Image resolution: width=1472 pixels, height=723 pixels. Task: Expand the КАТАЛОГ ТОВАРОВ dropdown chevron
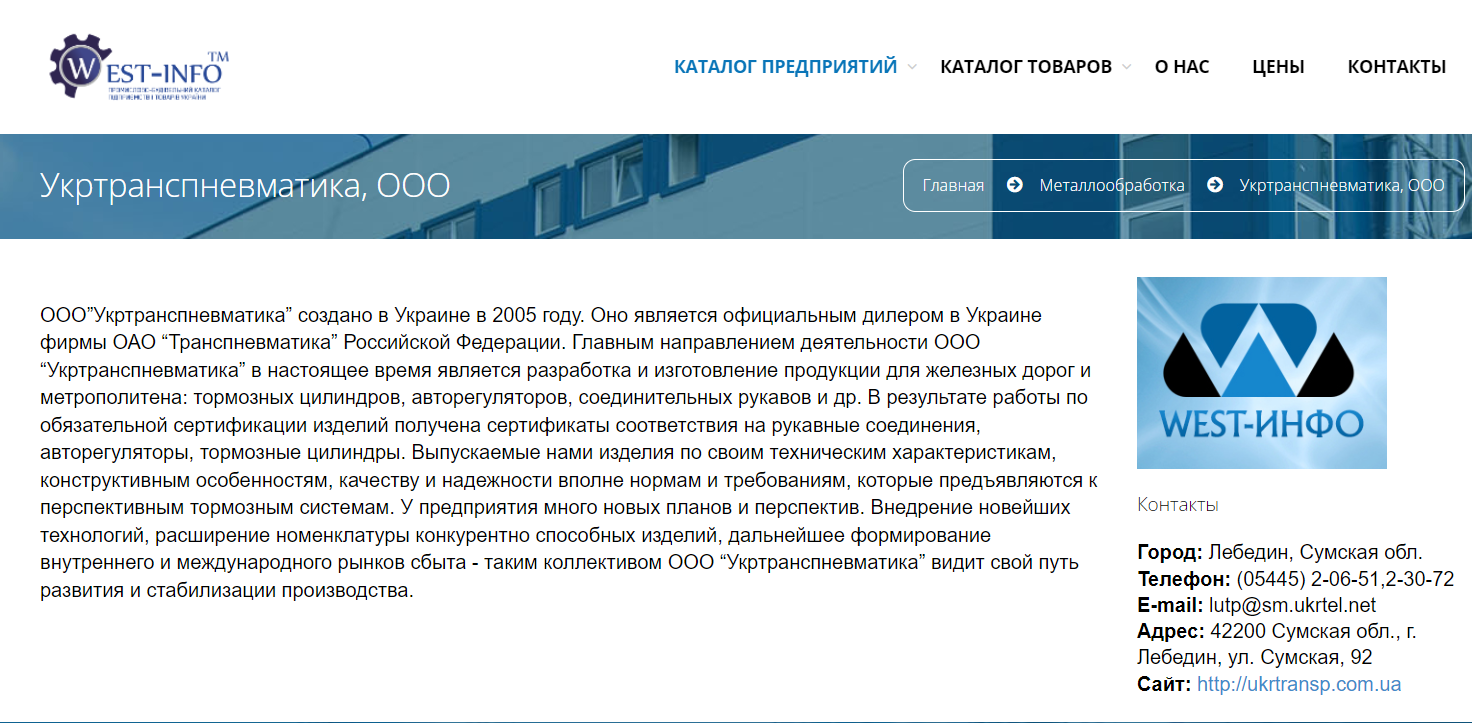pyautogui.click(x=1126, y=67)
